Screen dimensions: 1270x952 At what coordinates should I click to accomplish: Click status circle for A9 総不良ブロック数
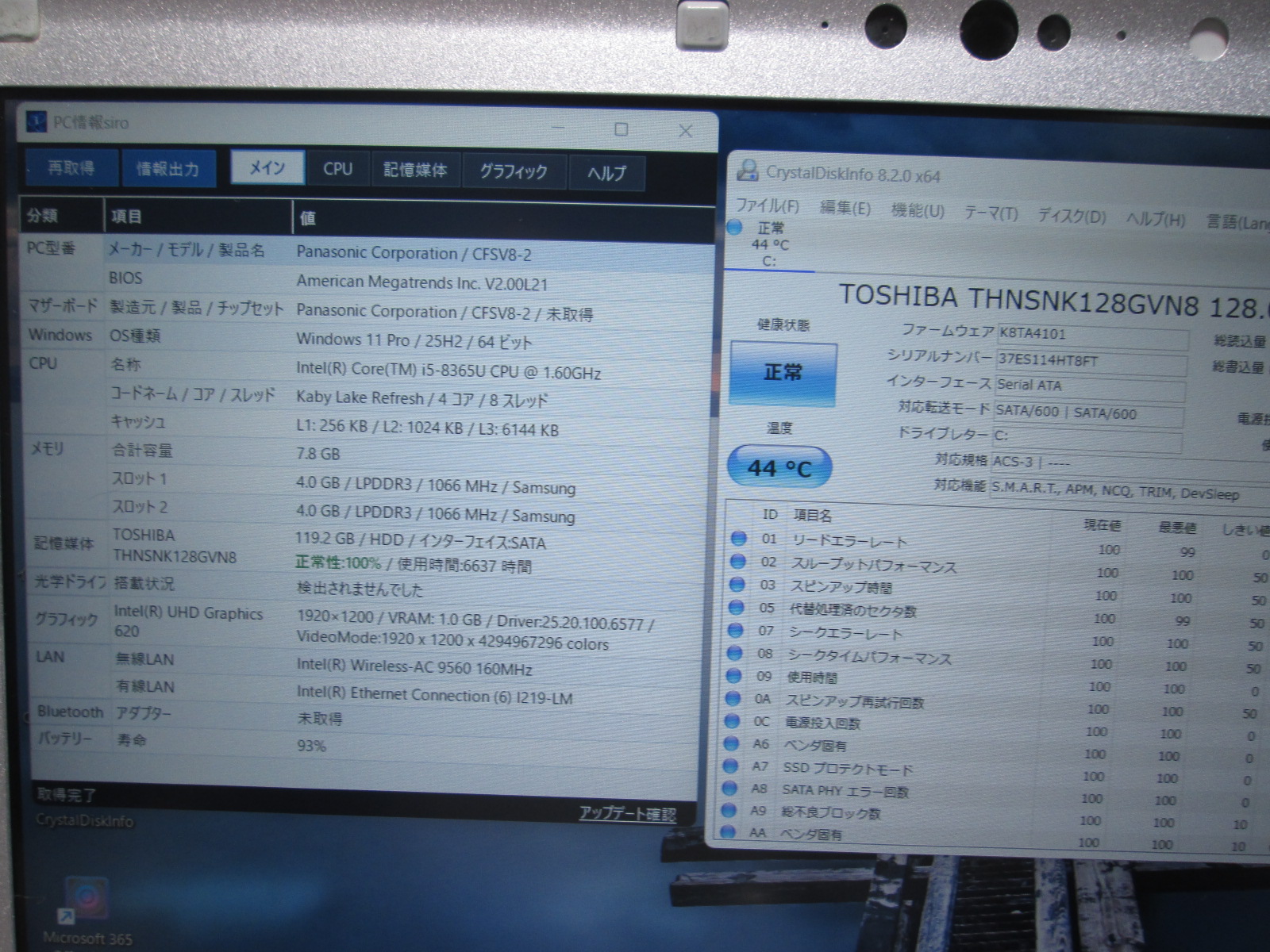click(729, 811)
